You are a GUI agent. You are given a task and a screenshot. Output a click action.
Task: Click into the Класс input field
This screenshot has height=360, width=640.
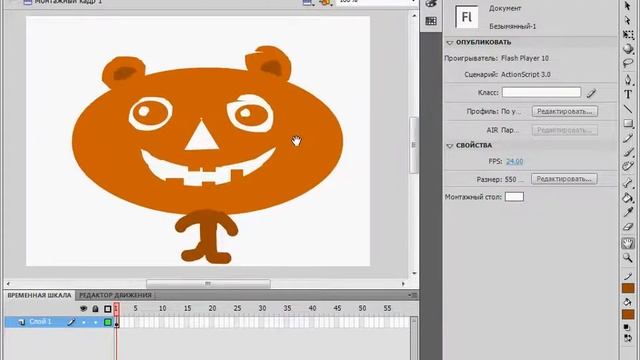point(541,92)
